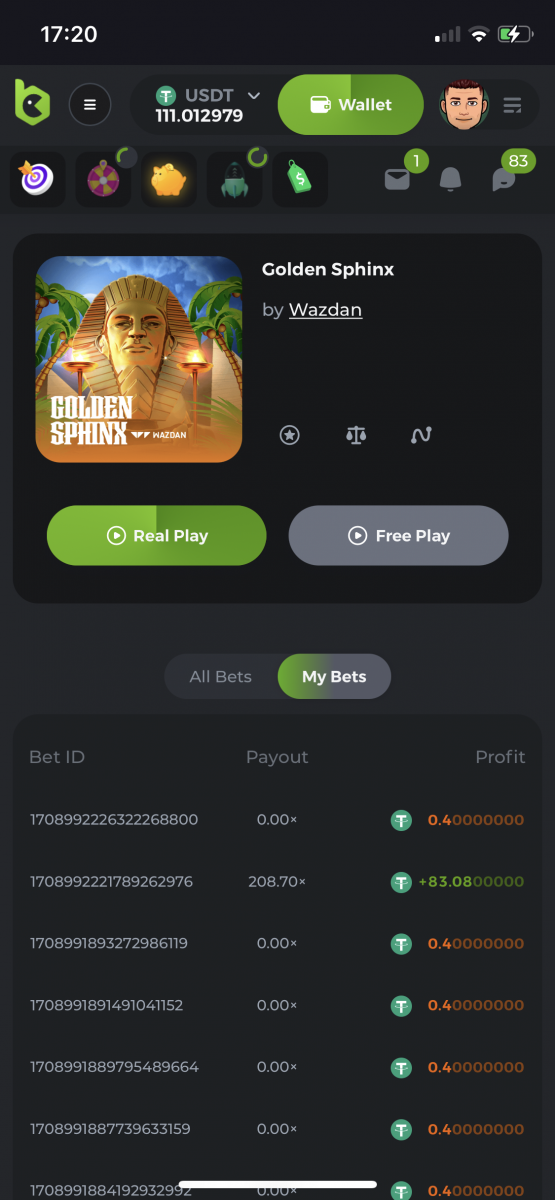Open the rocket rewards icon
The height and width of the screenshot is (1200, 555).
[x=234, y=180]
